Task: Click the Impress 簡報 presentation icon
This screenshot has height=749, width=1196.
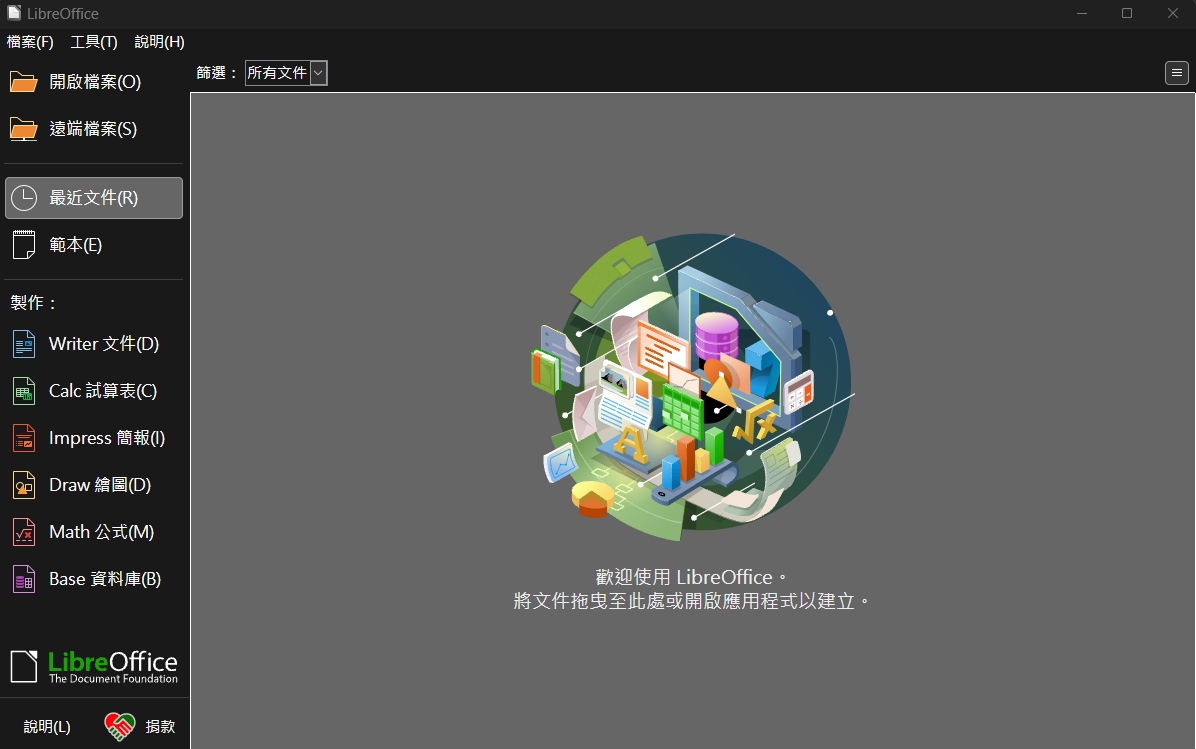Action: pyautogui.click(x=24, y=438)
